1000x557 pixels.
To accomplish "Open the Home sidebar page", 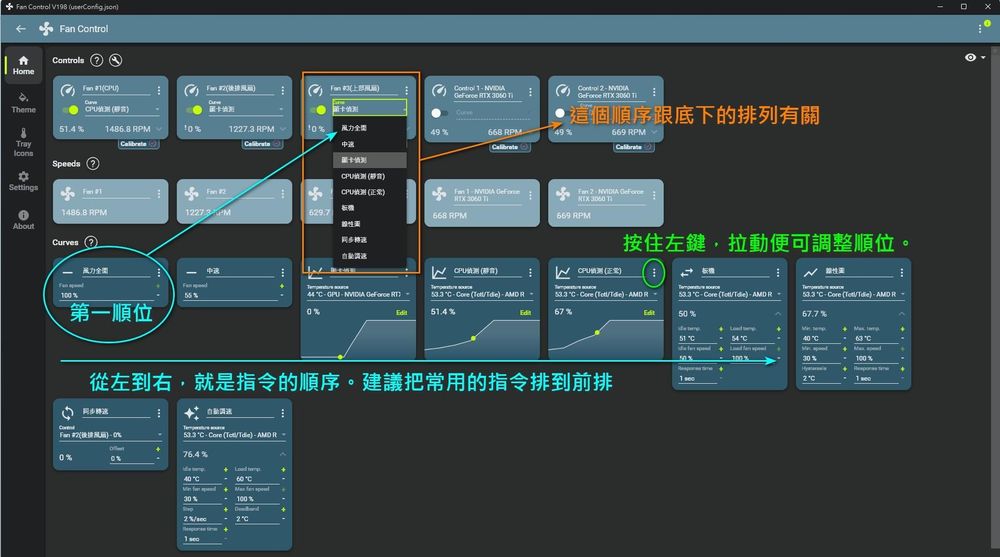I will click(x=24, y=65).
